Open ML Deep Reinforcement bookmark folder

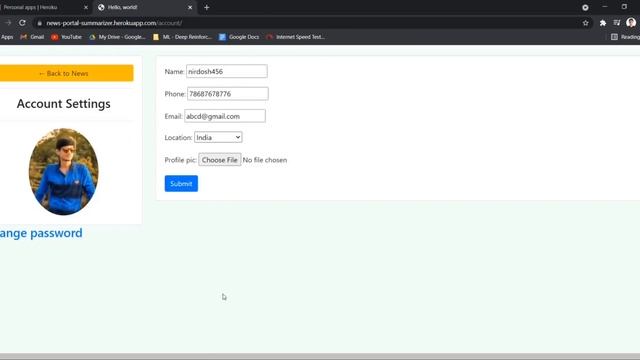[x=182, y=37]
